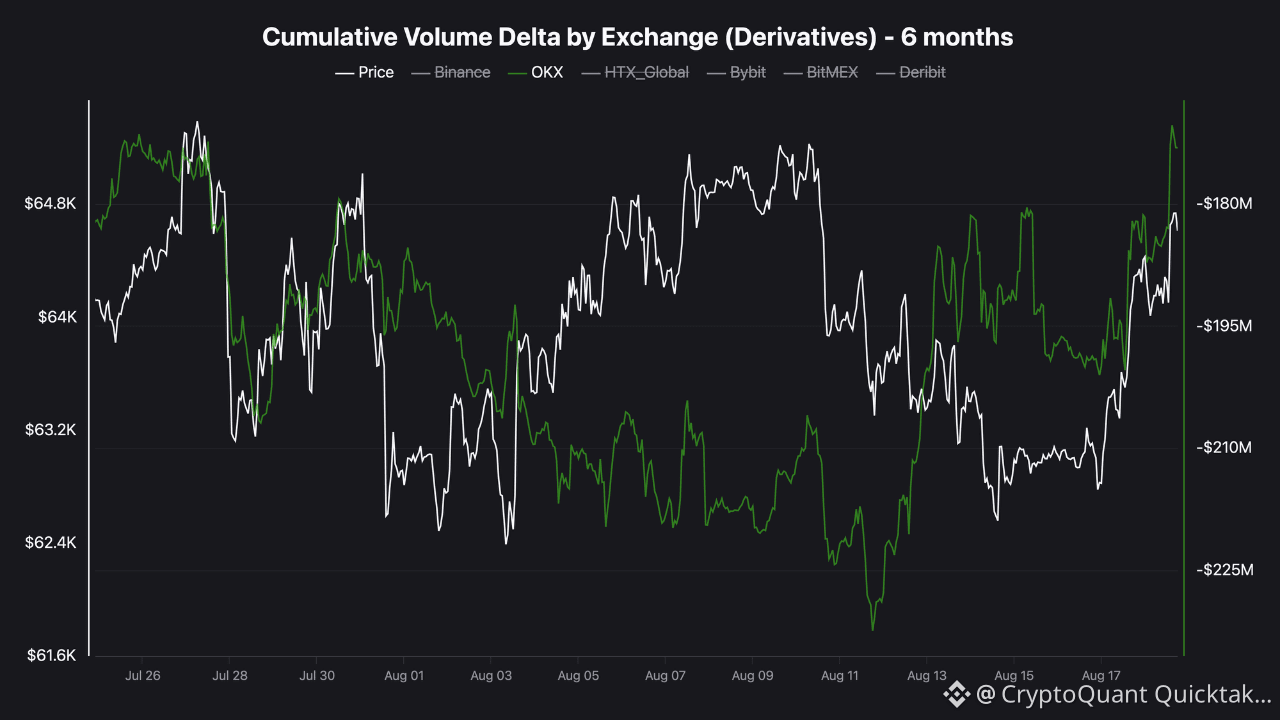Click the Aug 07 date label
This screenshot has height=720, width=1280.
(665, 675)
